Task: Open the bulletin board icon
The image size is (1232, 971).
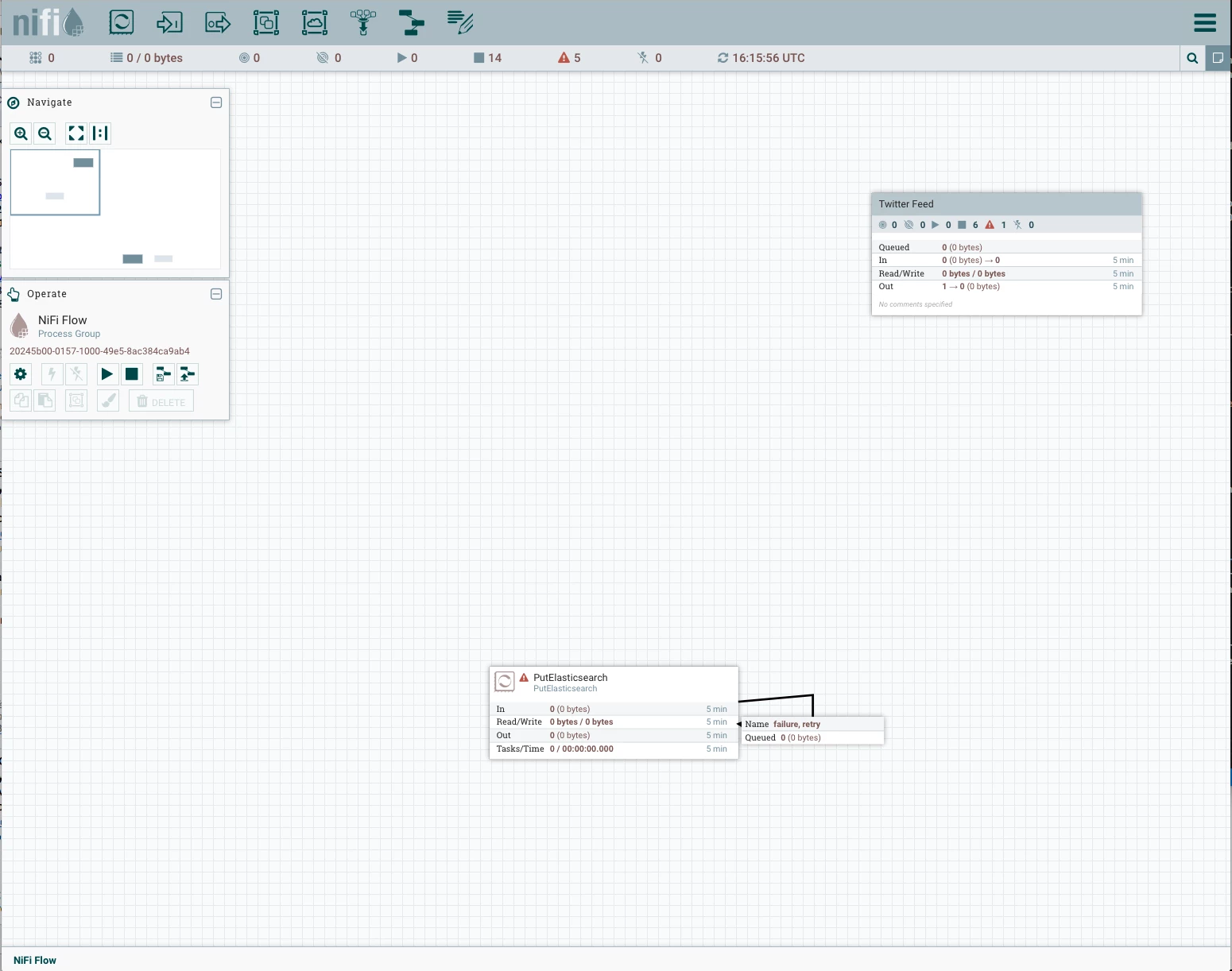Action: 1218,58
